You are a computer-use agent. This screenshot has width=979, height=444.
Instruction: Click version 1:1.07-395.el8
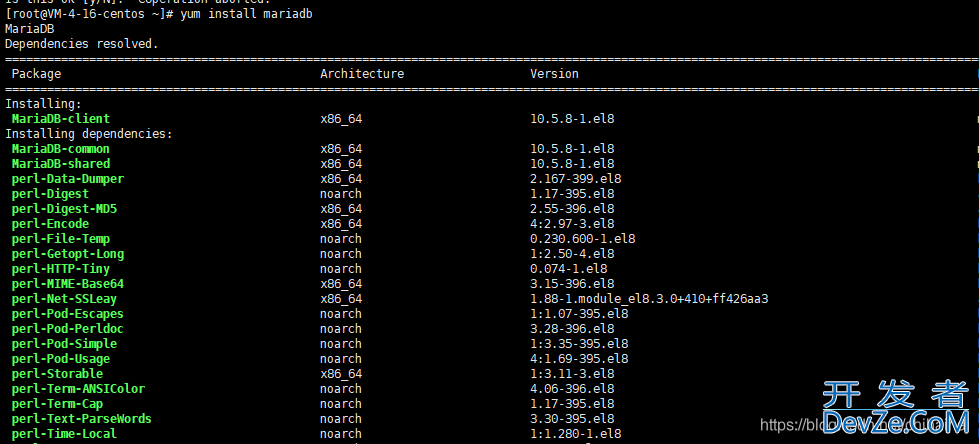point(579,313)
